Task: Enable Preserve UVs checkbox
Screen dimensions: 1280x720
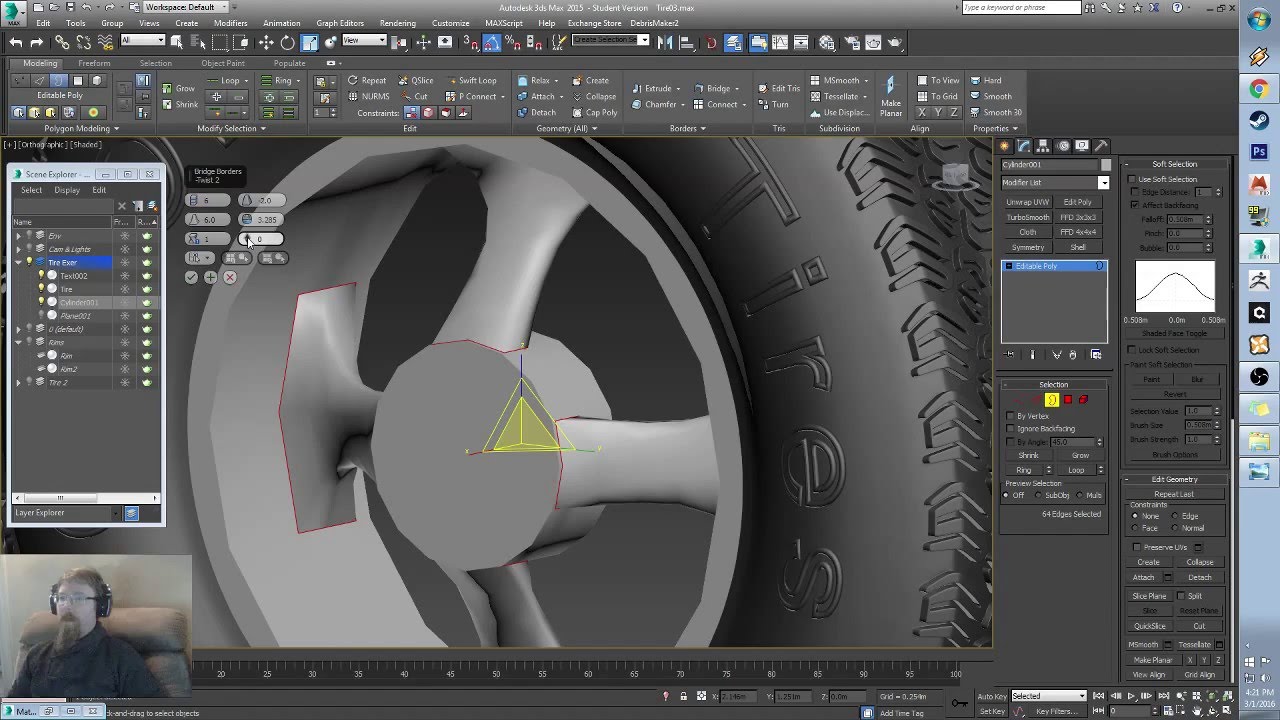Action: 1137,547
